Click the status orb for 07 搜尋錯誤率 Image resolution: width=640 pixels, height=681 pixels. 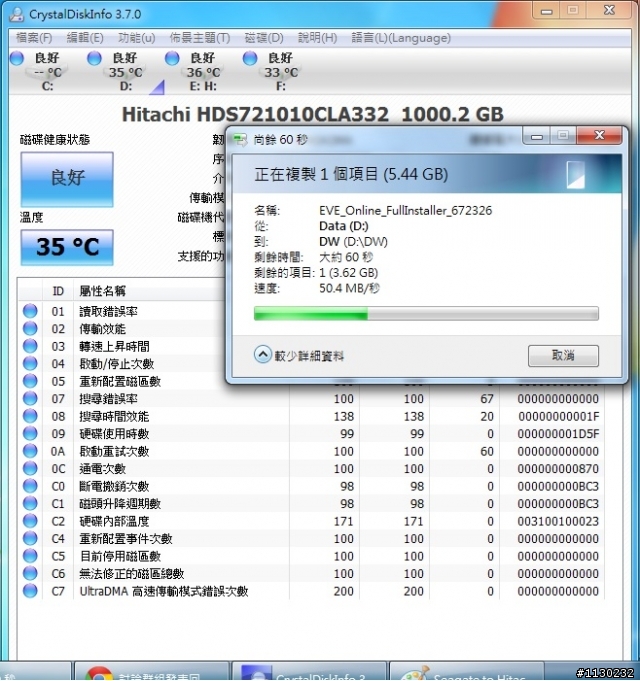pos(30,398)
